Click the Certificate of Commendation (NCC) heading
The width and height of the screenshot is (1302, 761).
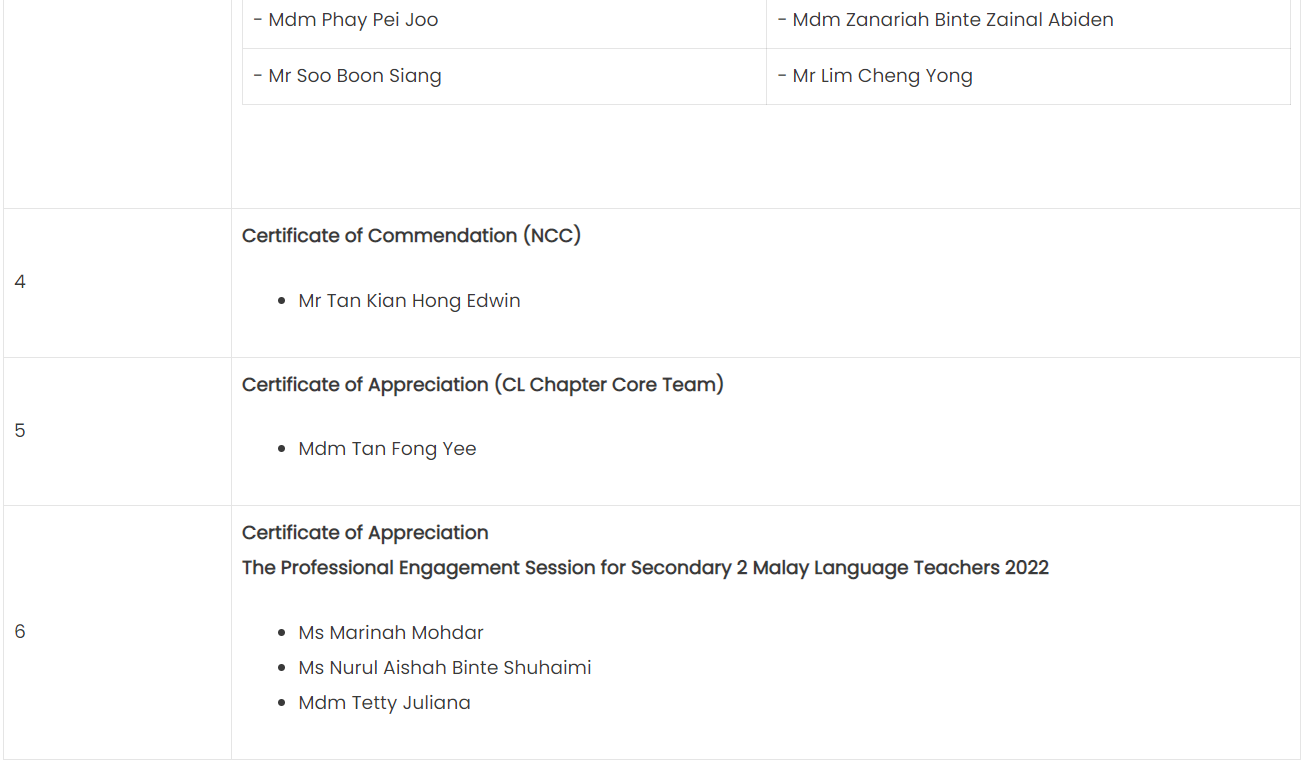coord(411,236)
